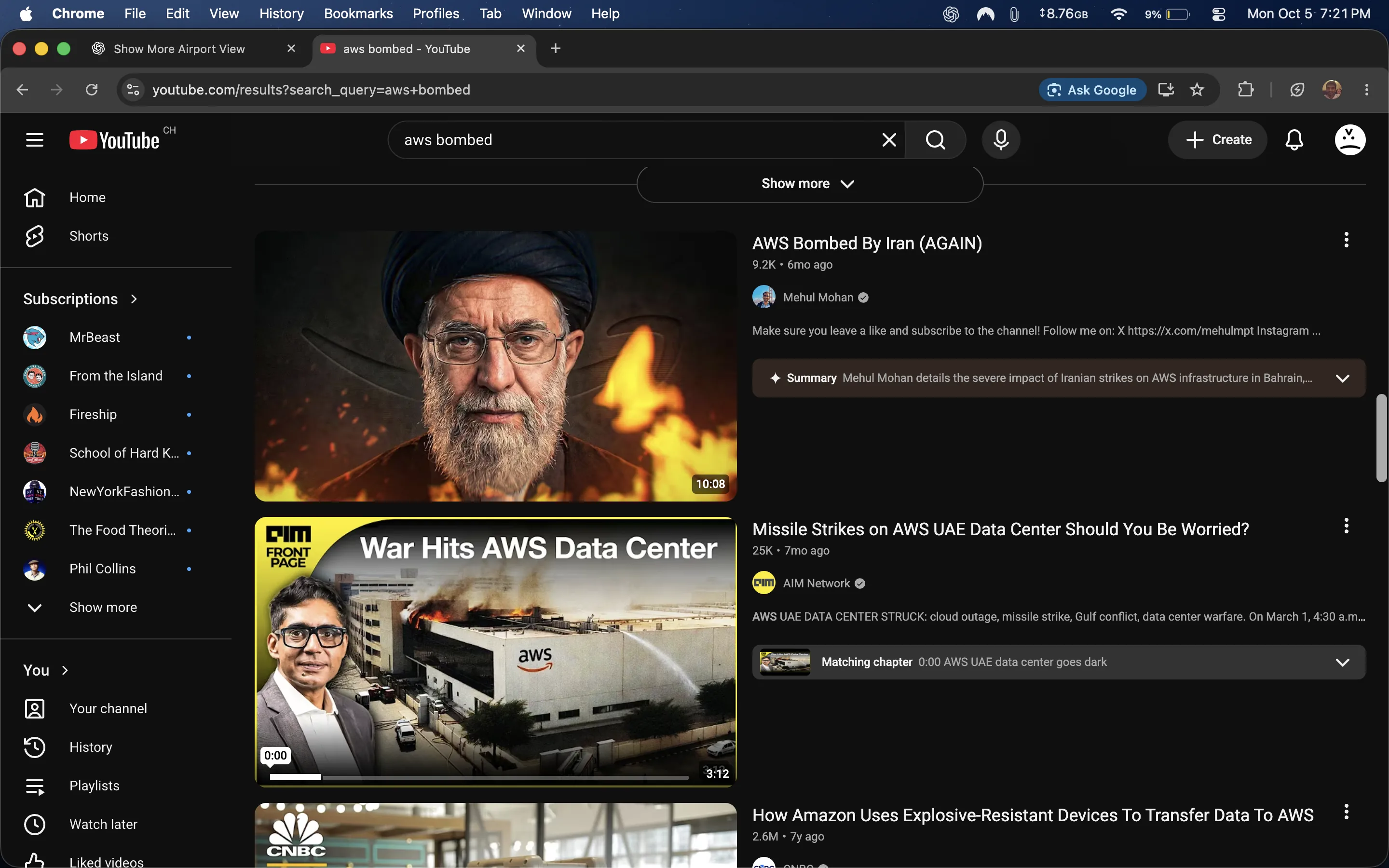
Task: Expand the Summary section chevron
Action: coord(1342,378)
